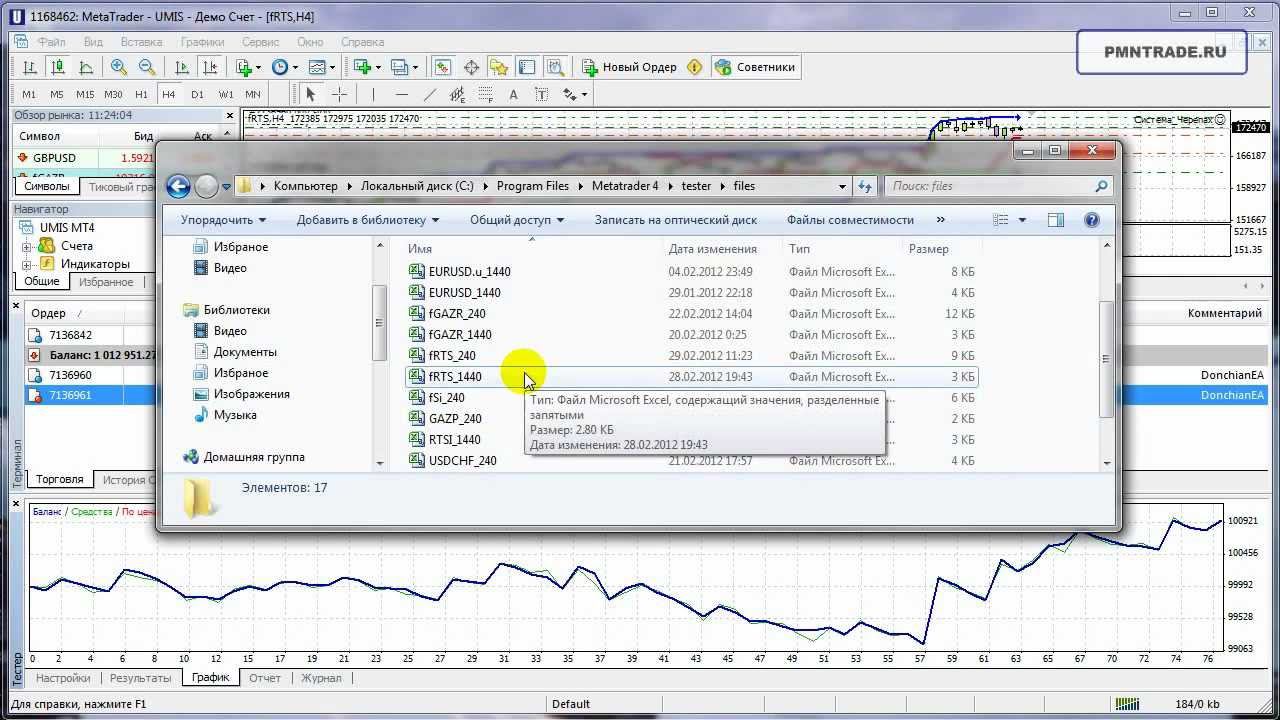Viewport: 1280px width, 720px height.
Task: Switch timeframe to M1
Action: tap(29, 95)
